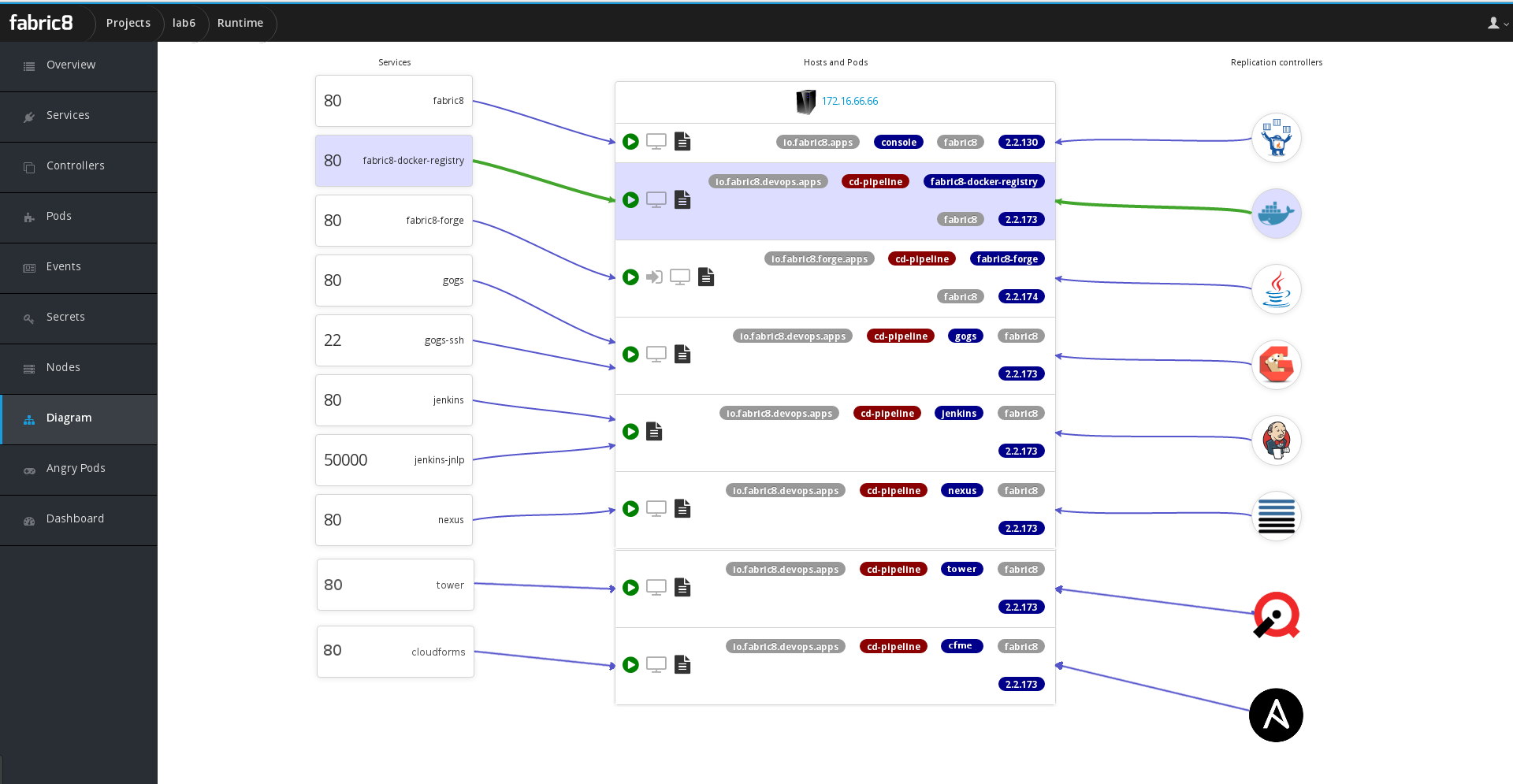Viewport: 1513px width, 784px height.
Task: Open the Angry Pods sidebar item
Action: pos(76,468)
